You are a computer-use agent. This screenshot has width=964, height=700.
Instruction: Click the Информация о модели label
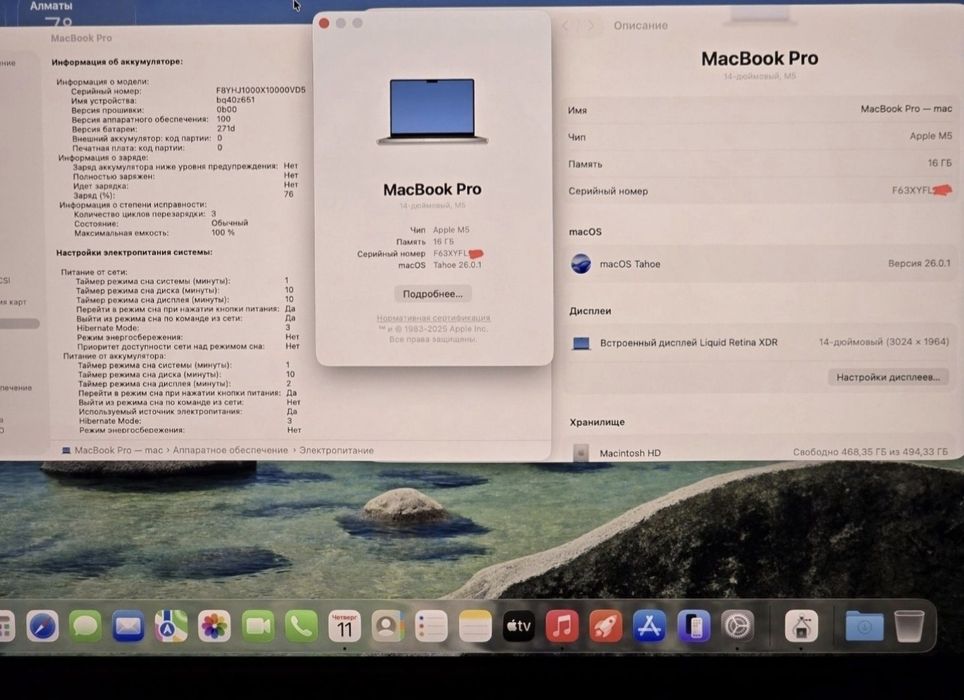tap(103, 81)
